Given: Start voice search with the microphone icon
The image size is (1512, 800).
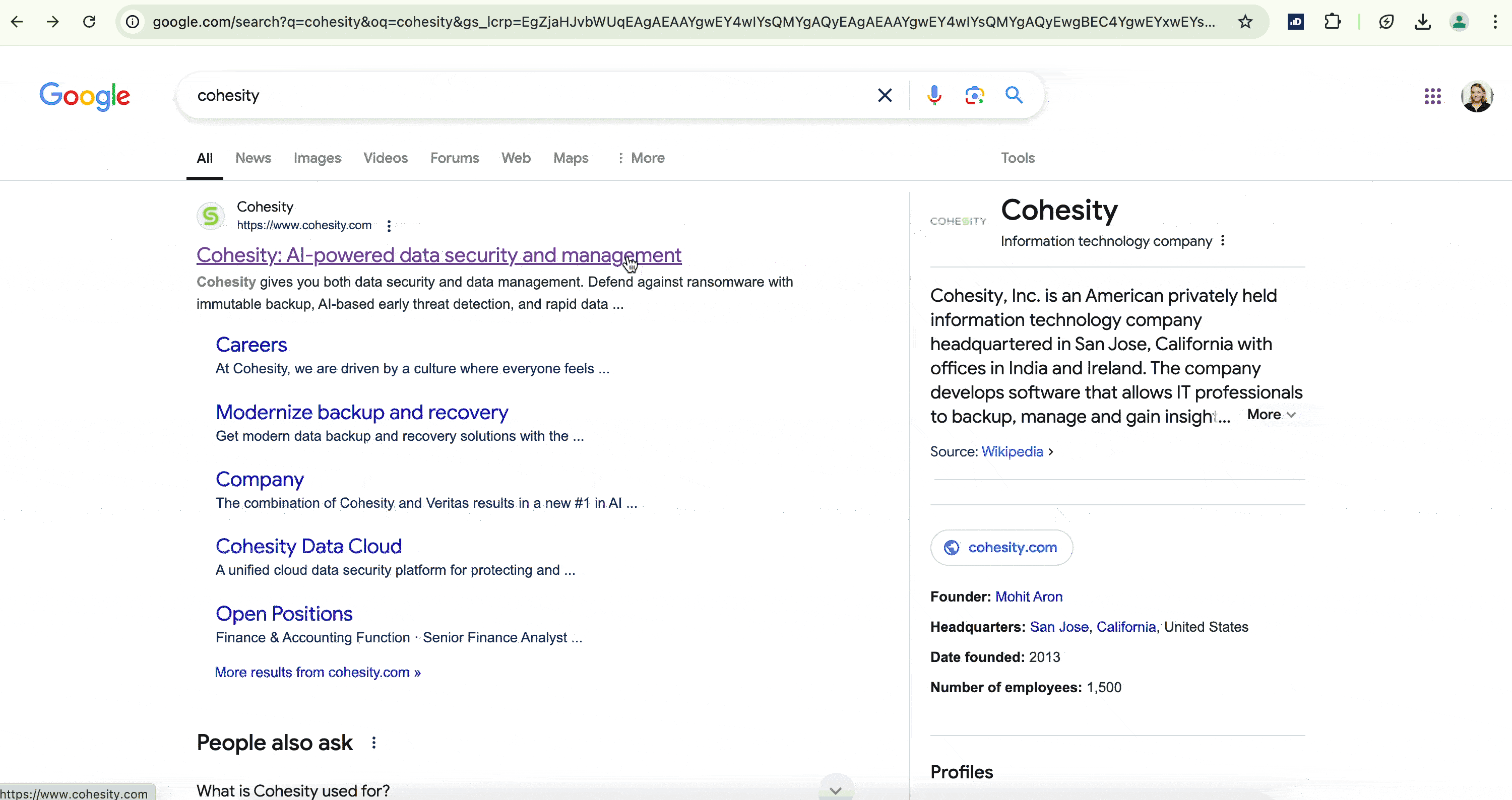Looking at the screenshot, I should click(934, 95).
